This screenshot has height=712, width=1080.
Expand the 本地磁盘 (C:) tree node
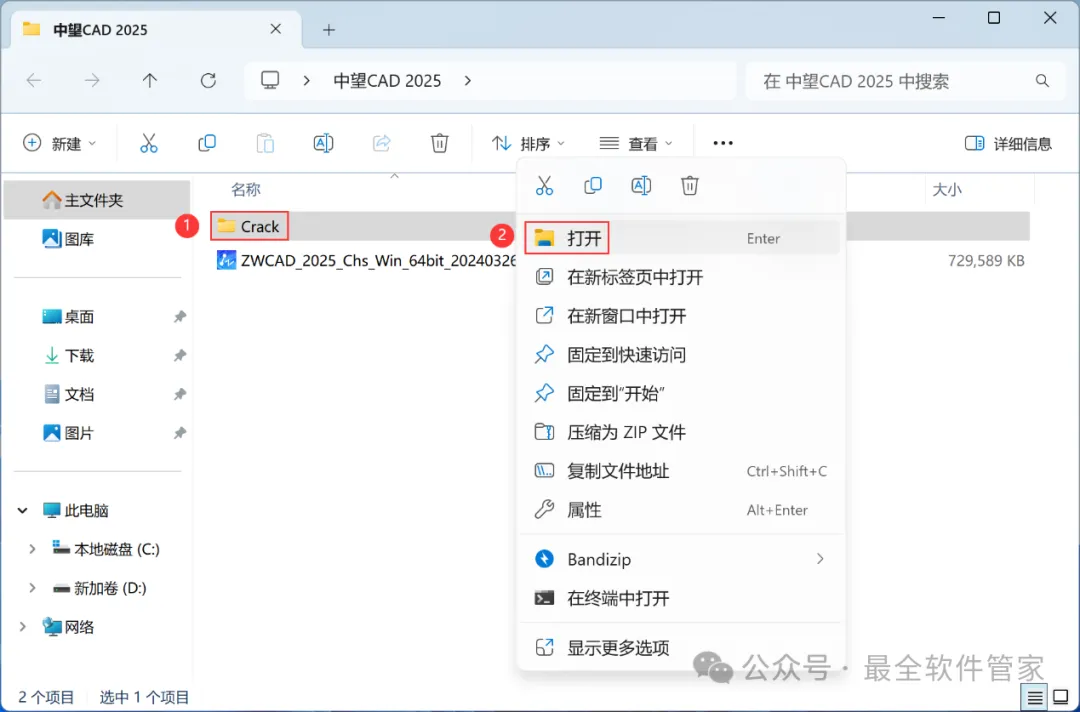(32, 549)
